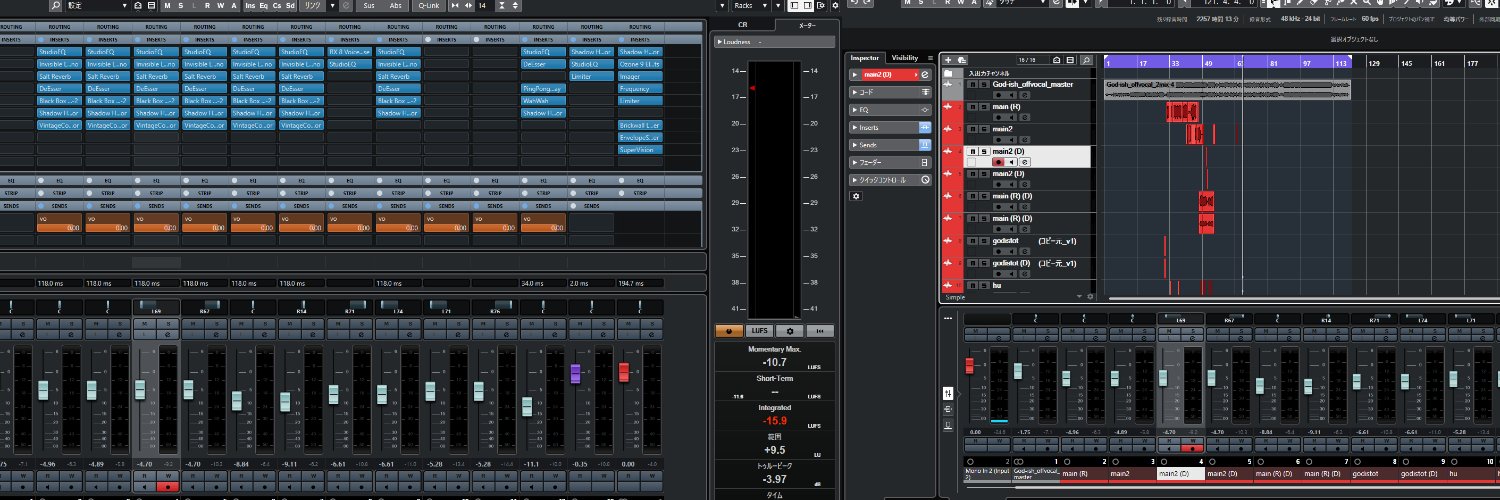1500x500 pixels.
Task: Select the main (R) track in track list
Action: tap(1006, 106)
